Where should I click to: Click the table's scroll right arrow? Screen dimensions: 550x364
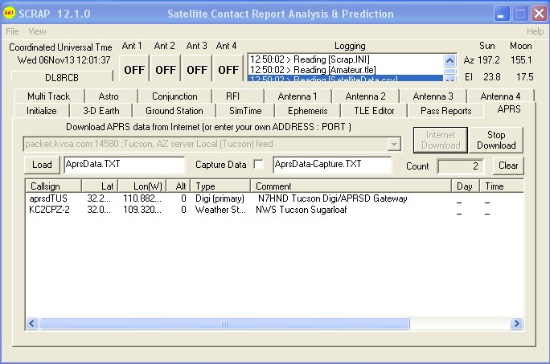pyautogui.click(x=517, y=323)
